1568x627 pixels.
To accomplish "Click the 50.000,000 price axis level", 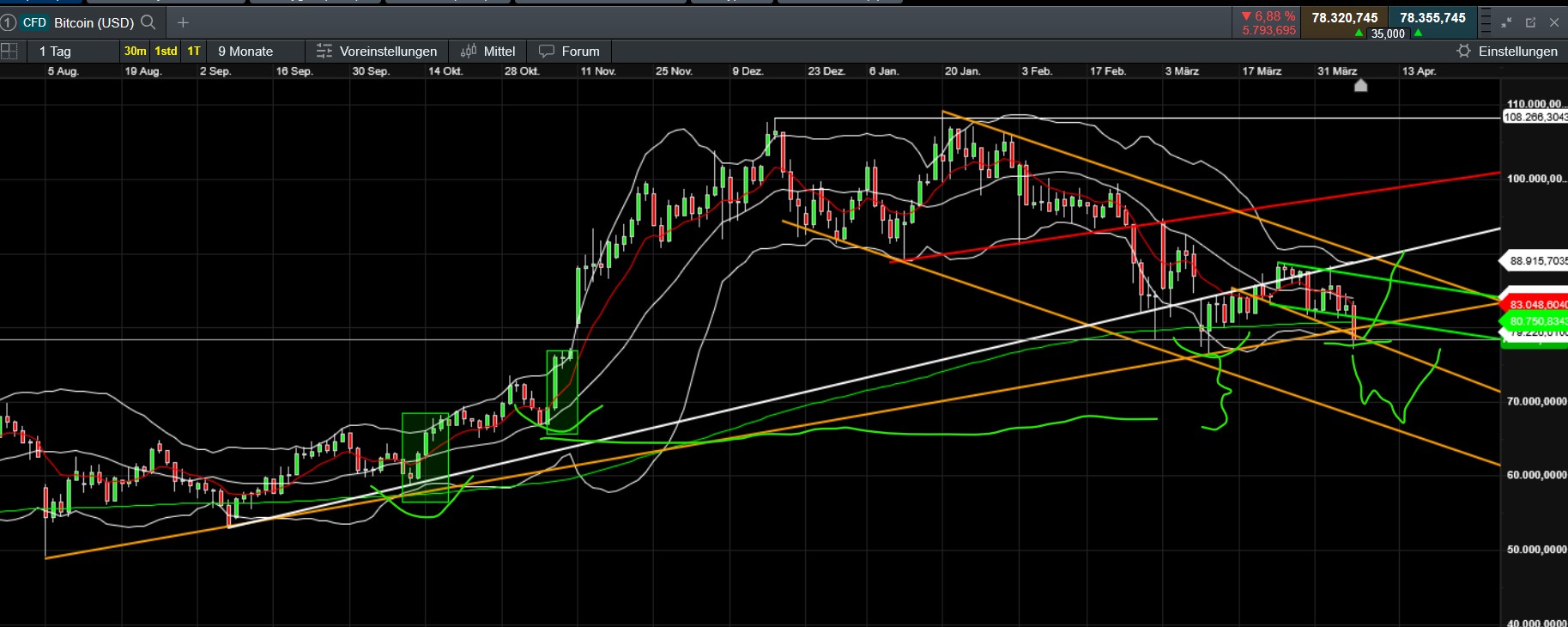I will [1536, 549].
